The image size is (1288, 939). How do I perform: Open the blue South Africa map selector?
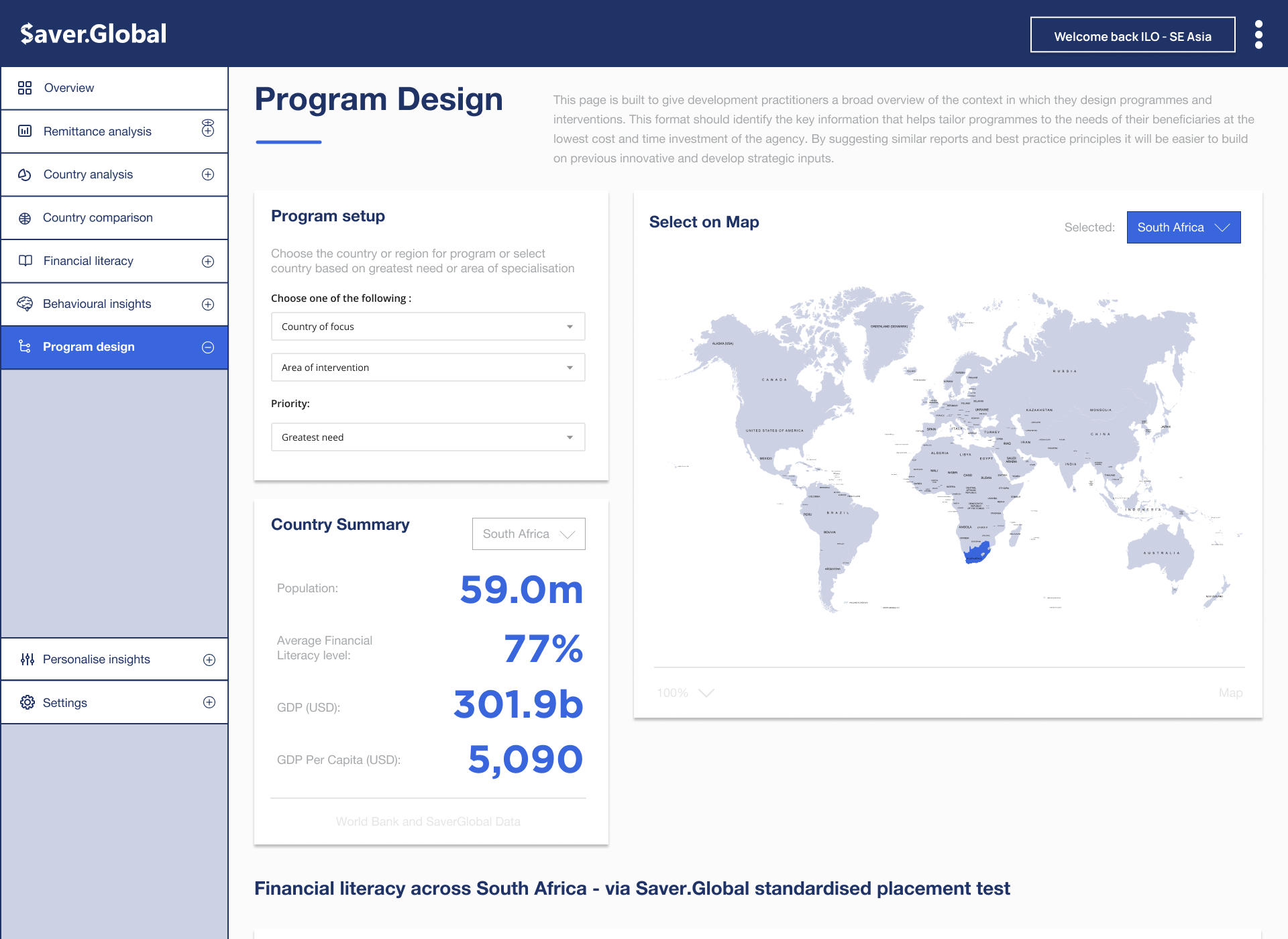(1183, 227)
